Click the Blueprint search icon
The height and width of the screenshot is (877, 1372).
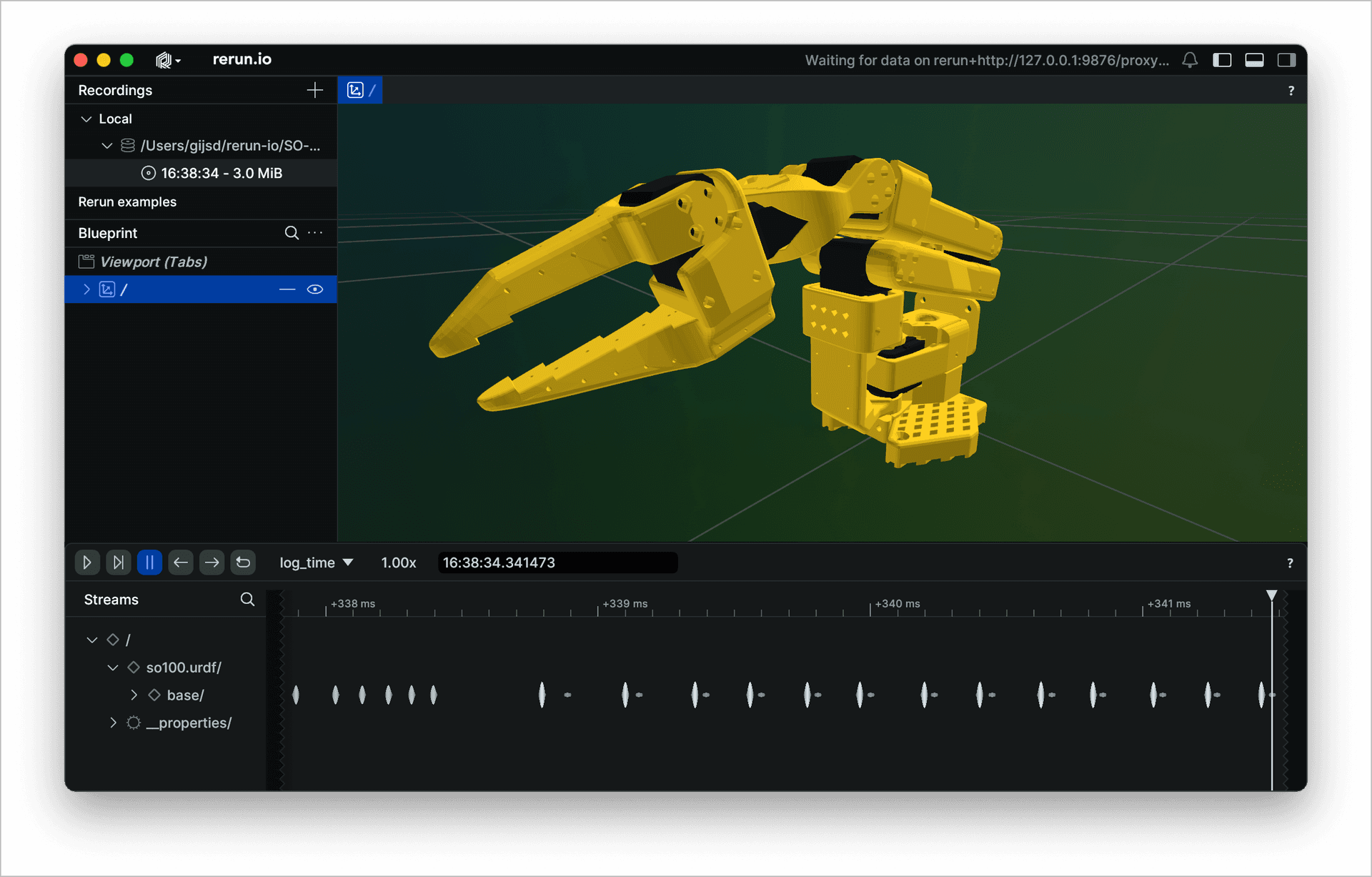(x=292, y=232)
